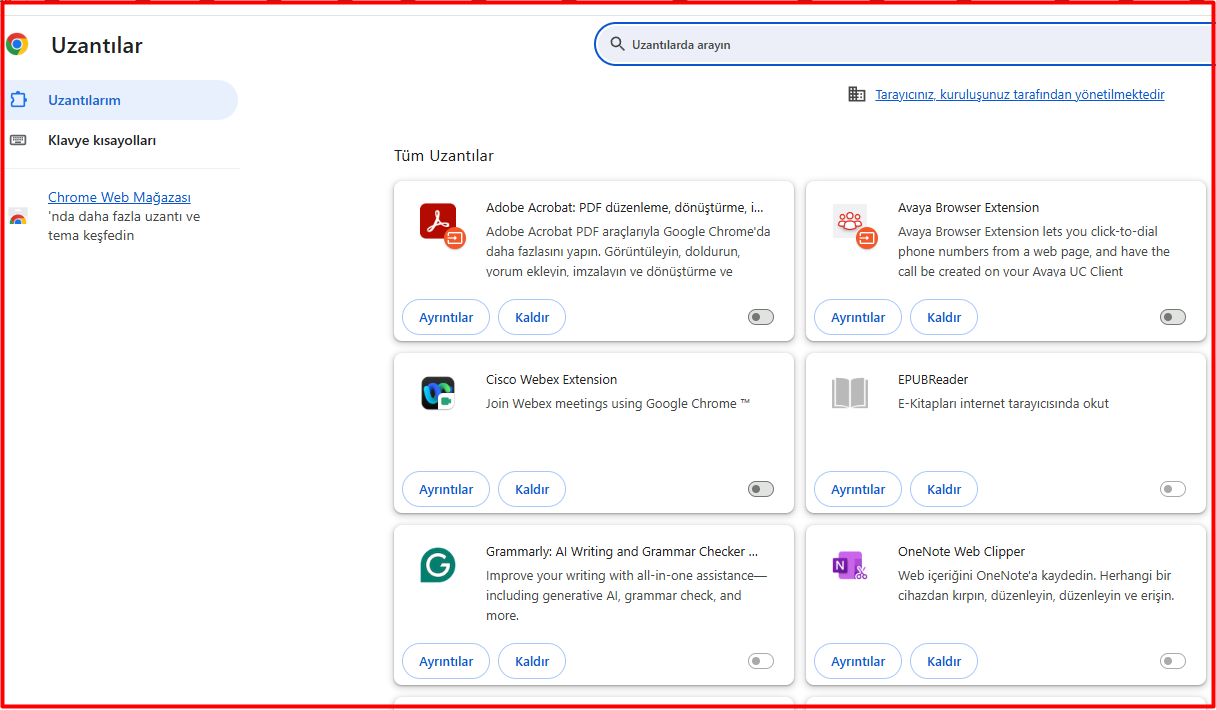Image resolution: width=1216 pixels, height=710 pixels.
Task: Click Kaldır for Cisco Webex Extension
Action: tap(532, 489)
